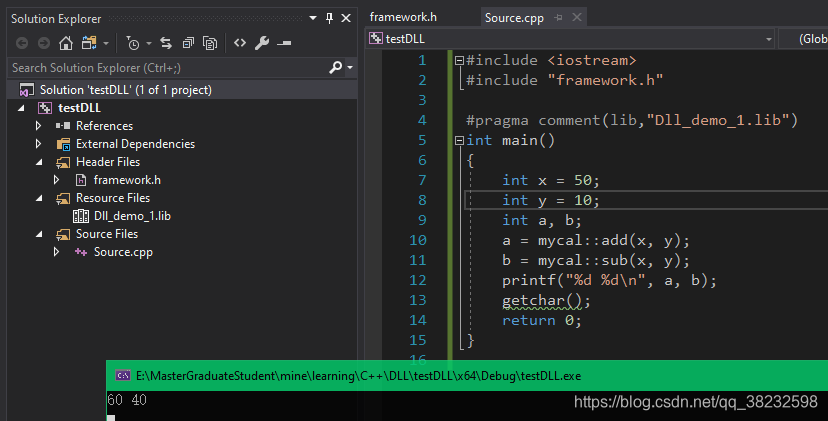Focus the Search Solution Explorer field

coord(167,68)
